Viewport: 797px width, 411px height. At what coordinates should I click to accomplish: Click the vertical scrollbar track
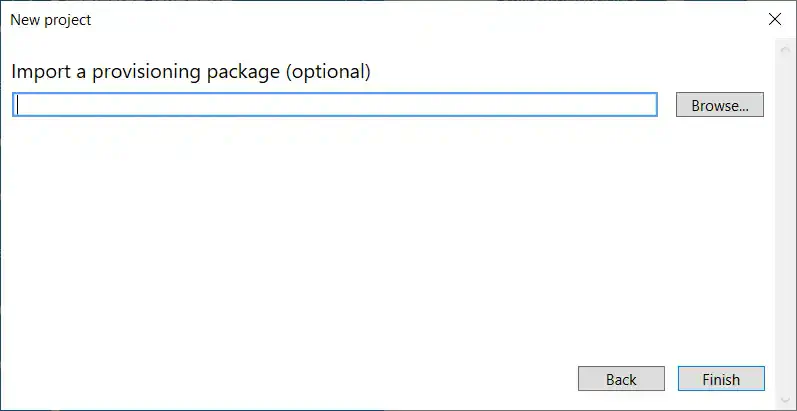pyautogui.click(x=784, y=220)
